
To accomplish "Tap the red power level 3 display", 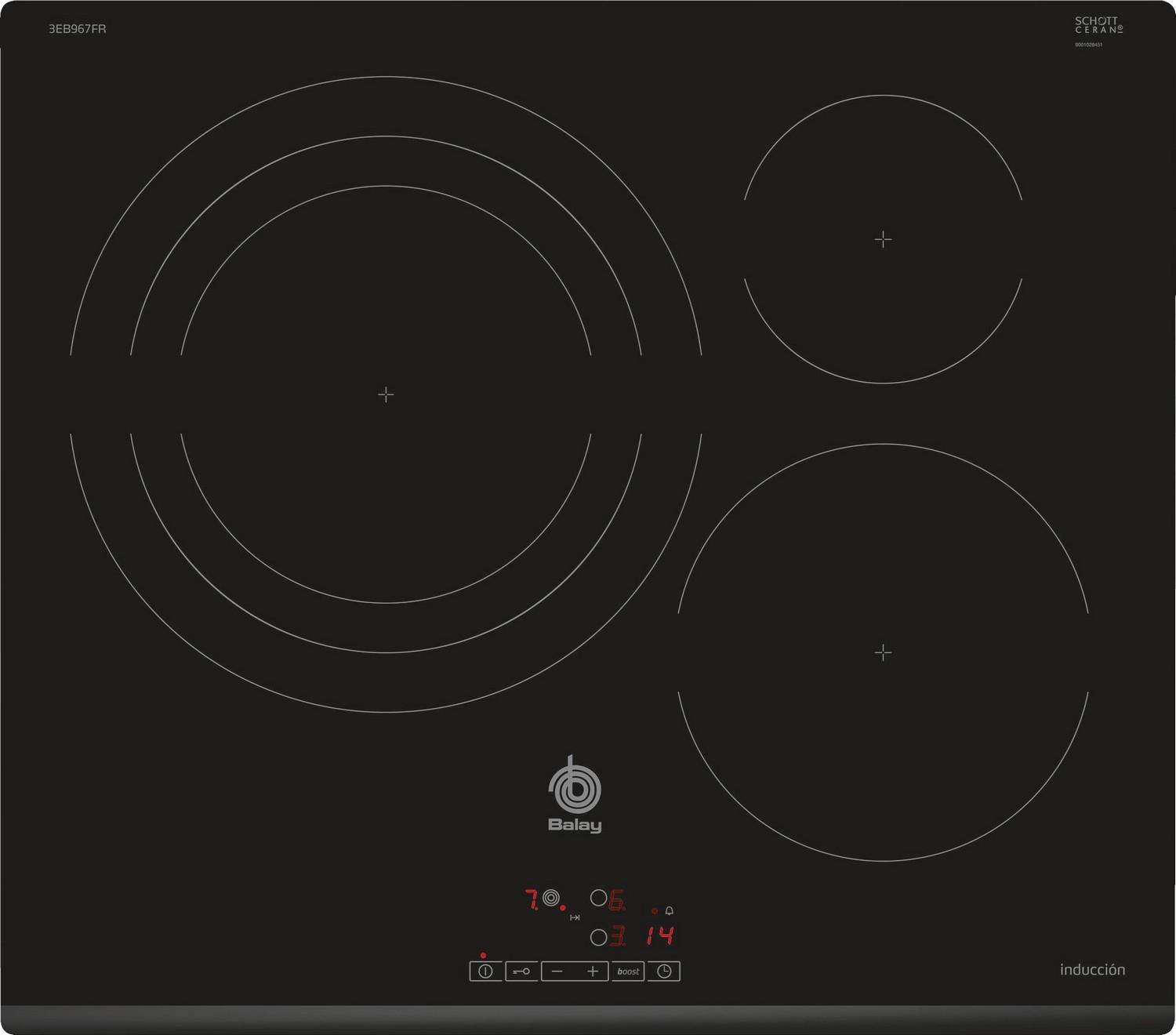I will click(618, 936).
